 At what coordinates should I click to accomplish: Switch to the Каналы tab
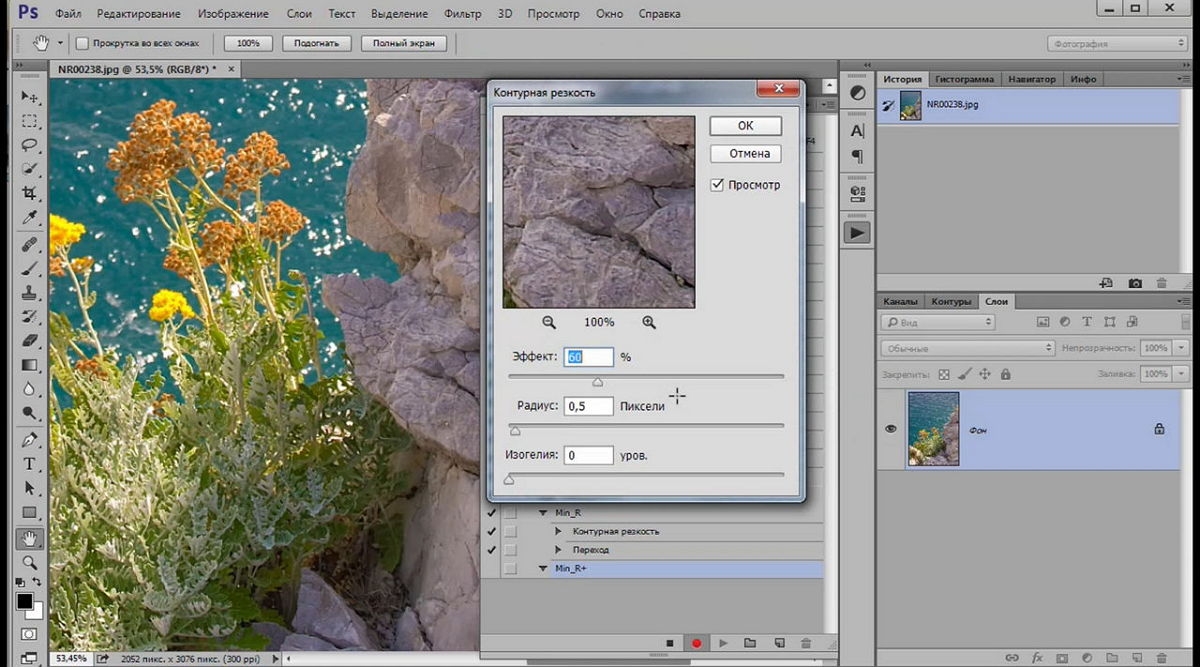click(901, 301)
